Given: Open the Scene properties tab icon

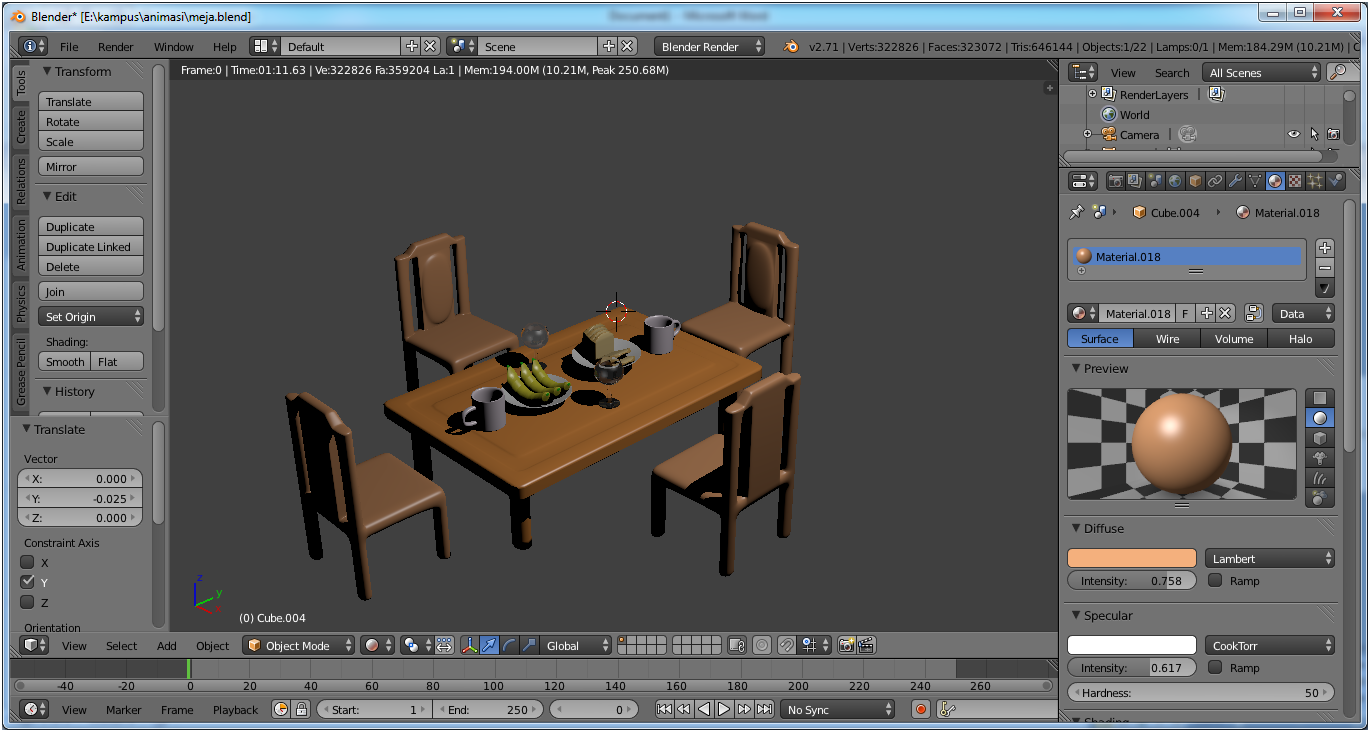Looking at the screenshot, I should click(1155, 181).
